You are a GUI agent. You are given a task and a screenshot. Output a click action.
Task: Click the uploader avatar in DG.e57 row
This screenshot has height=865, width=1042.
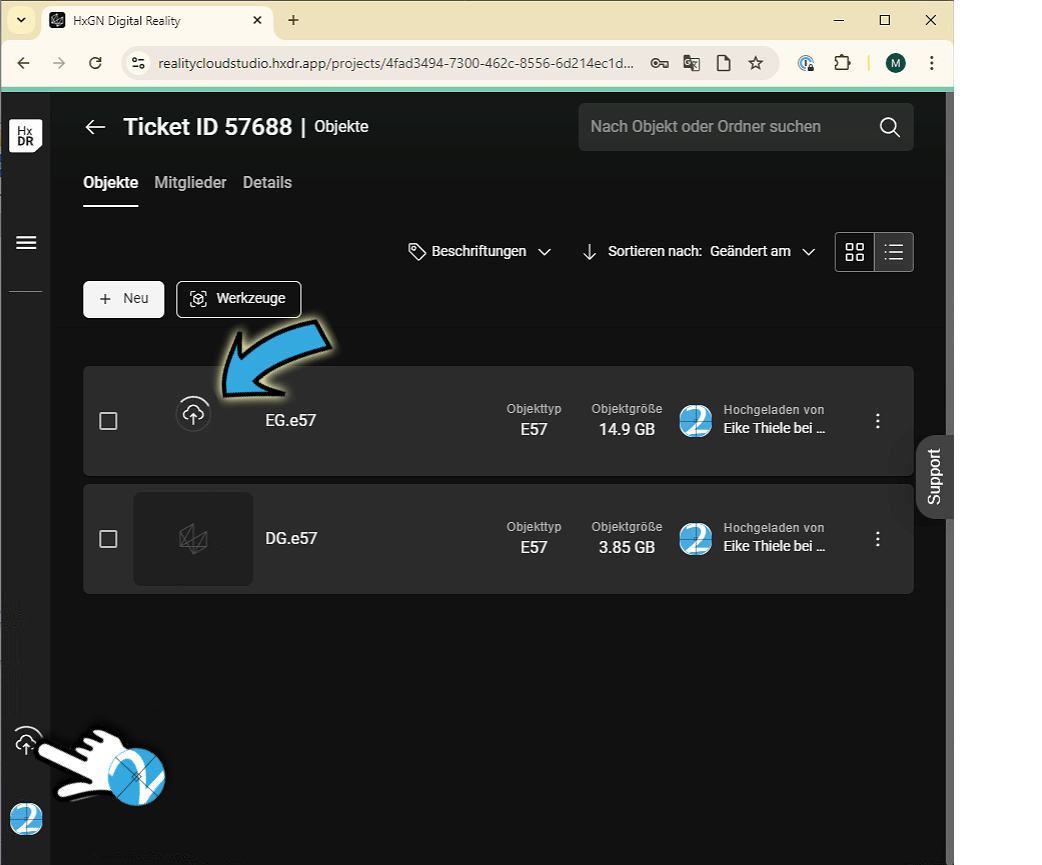[x=696, y=539]
